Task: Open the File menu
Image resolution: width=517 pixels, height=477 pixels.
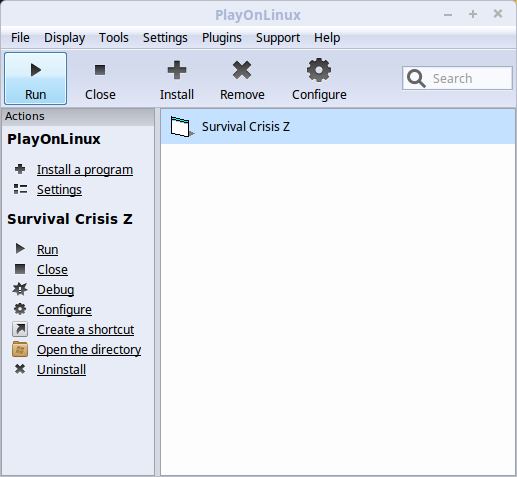Action: (x=20, y=38)
